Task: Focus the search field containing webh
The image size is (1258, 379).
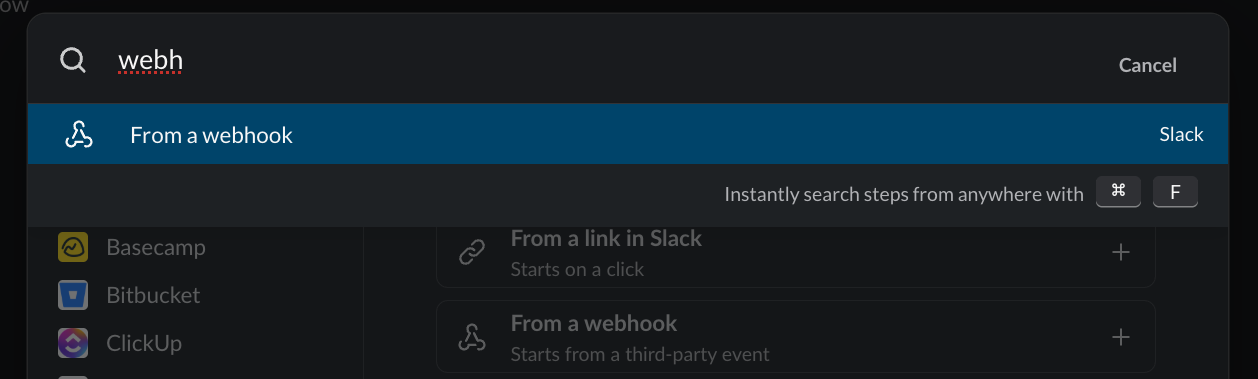Action: [600, 62]
